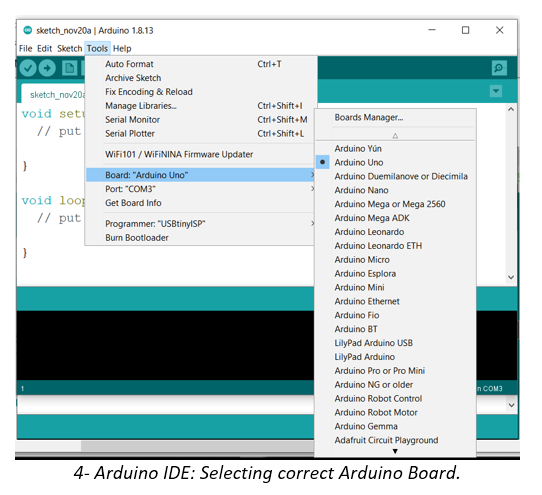
Task: Select Arduino Gemma board
Action: 395,426
